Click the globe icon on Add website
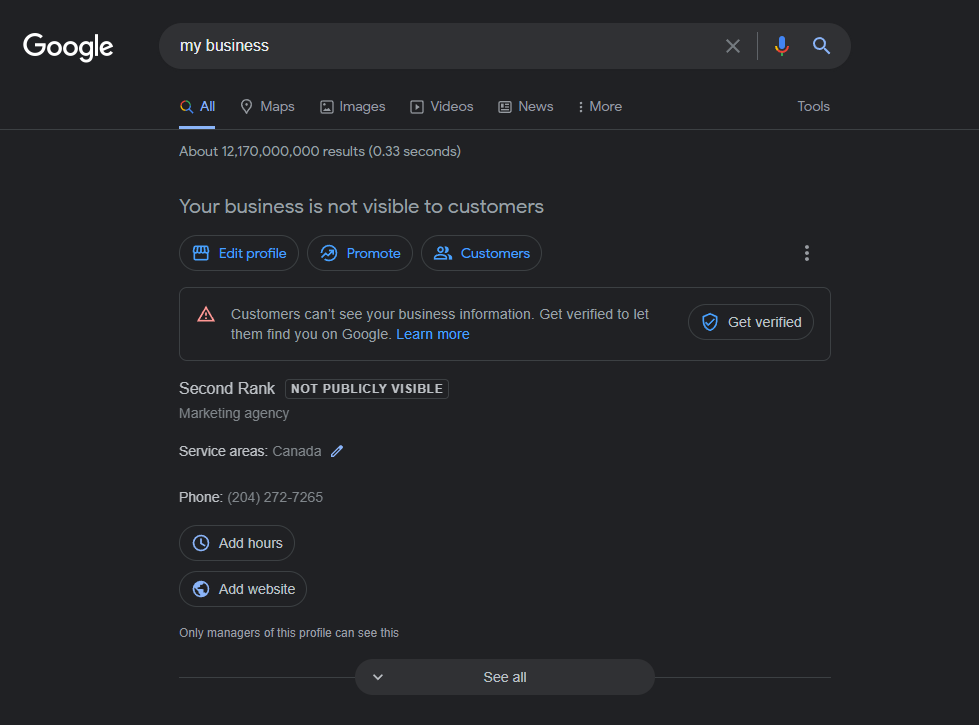The height and width of the screenshot is (725, 979). click(x=199, y=589)
